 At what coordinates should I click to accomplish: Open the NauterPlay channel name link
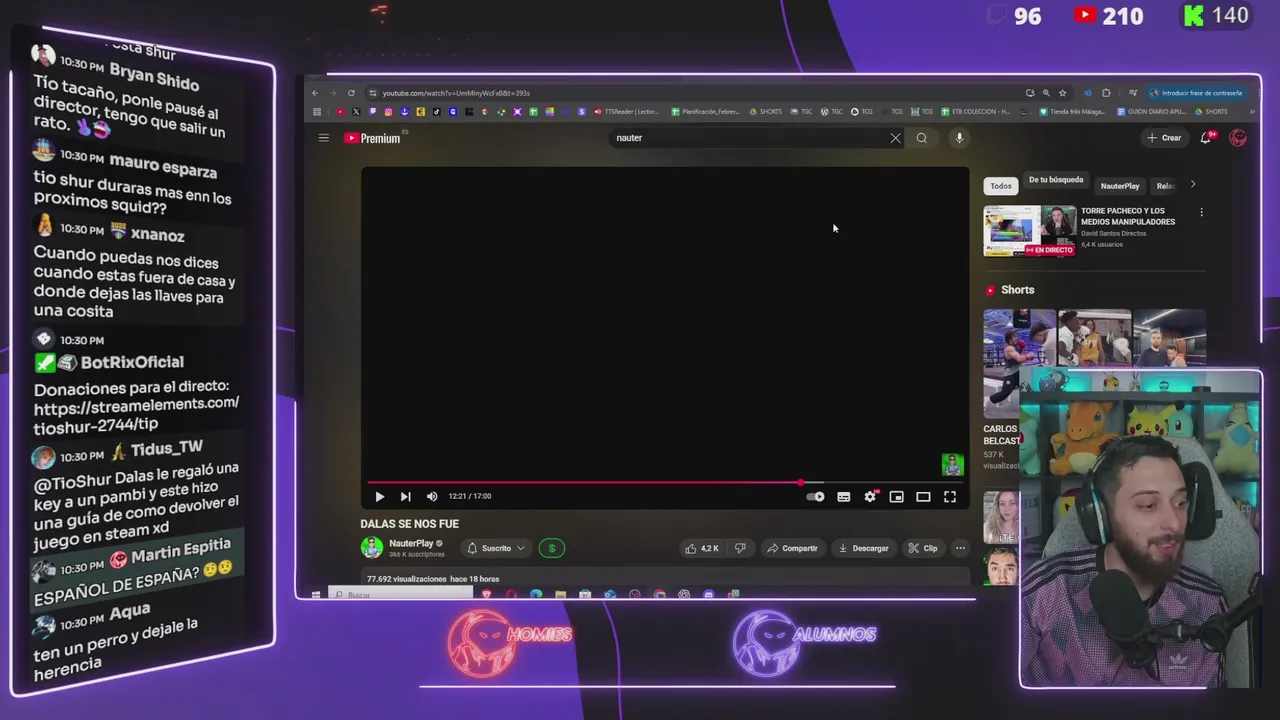pyautogui.click(x=411, y=543)
